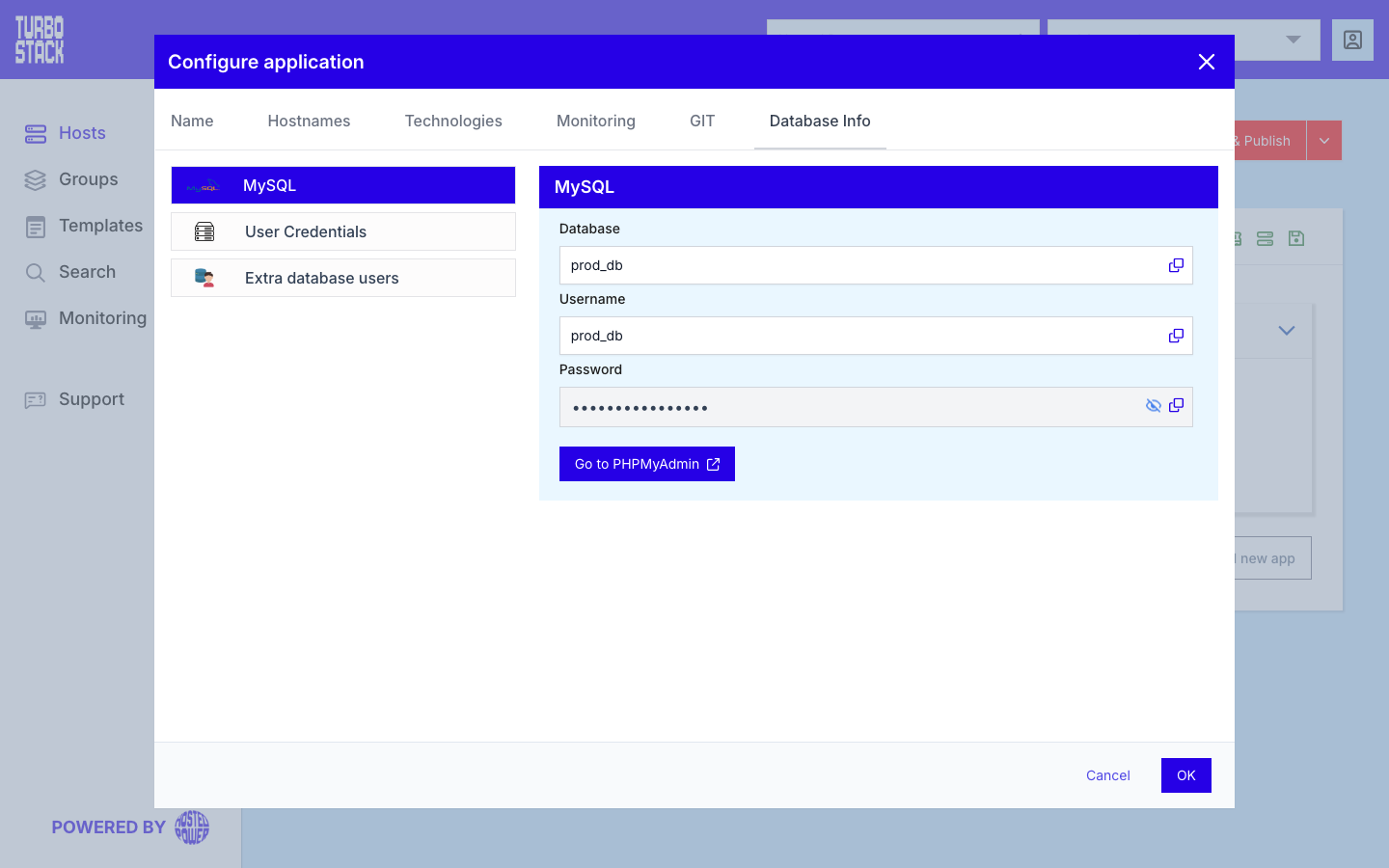Click the MySQL panel header title
Image resolution: width=1389 pixels, height=868 pixels.
click(585, 187)
